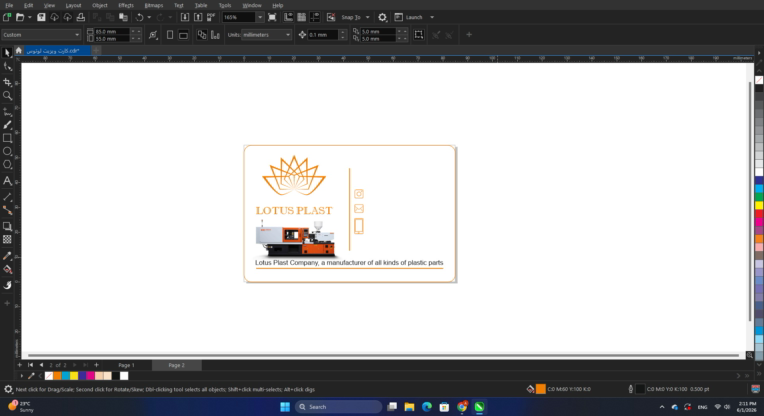The image size is (764, 416).
Task: Select the Color Eyedropper tool in toolbox
Action: (x=7, y=256)
